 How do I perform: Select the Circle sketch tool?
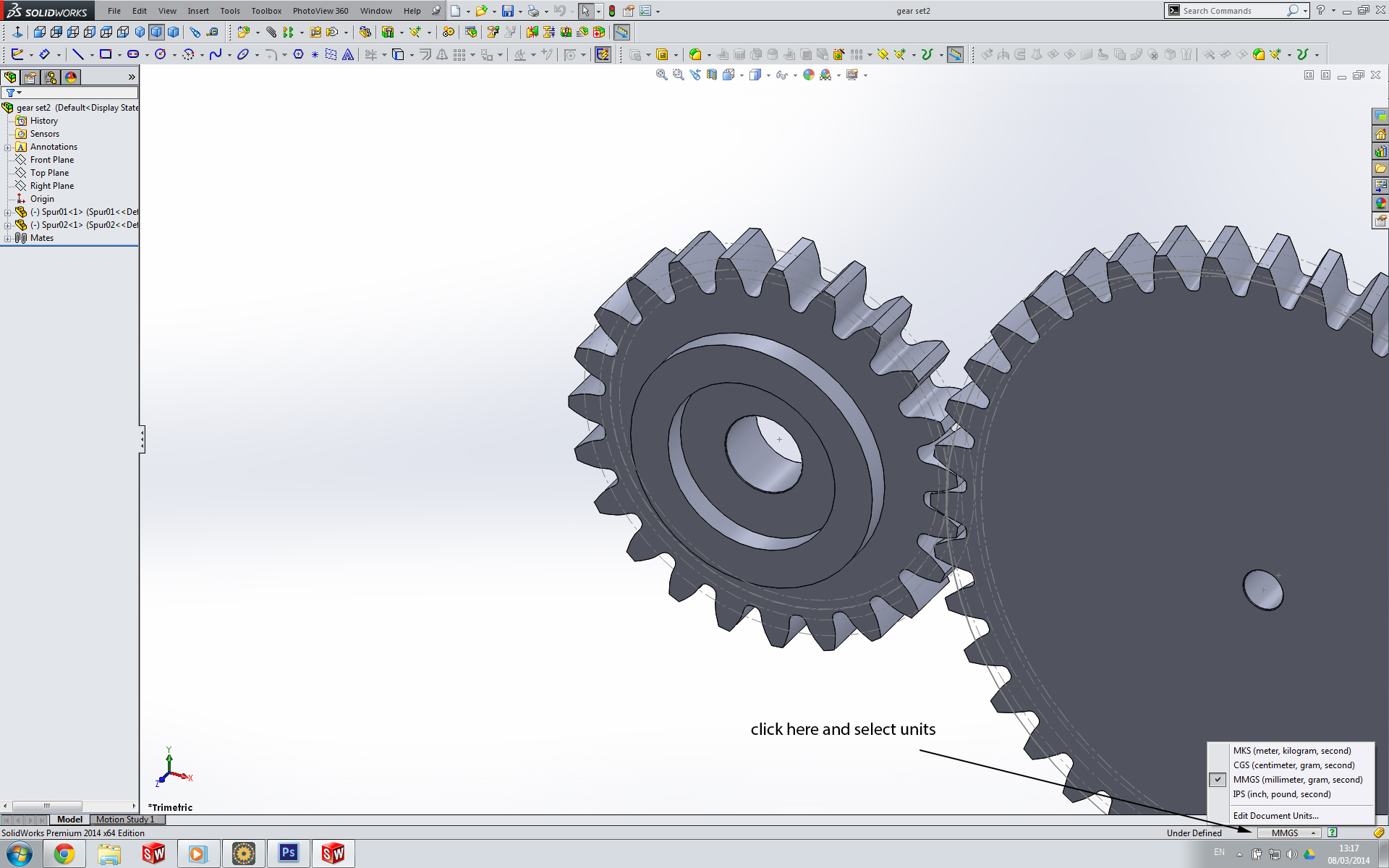161,54
